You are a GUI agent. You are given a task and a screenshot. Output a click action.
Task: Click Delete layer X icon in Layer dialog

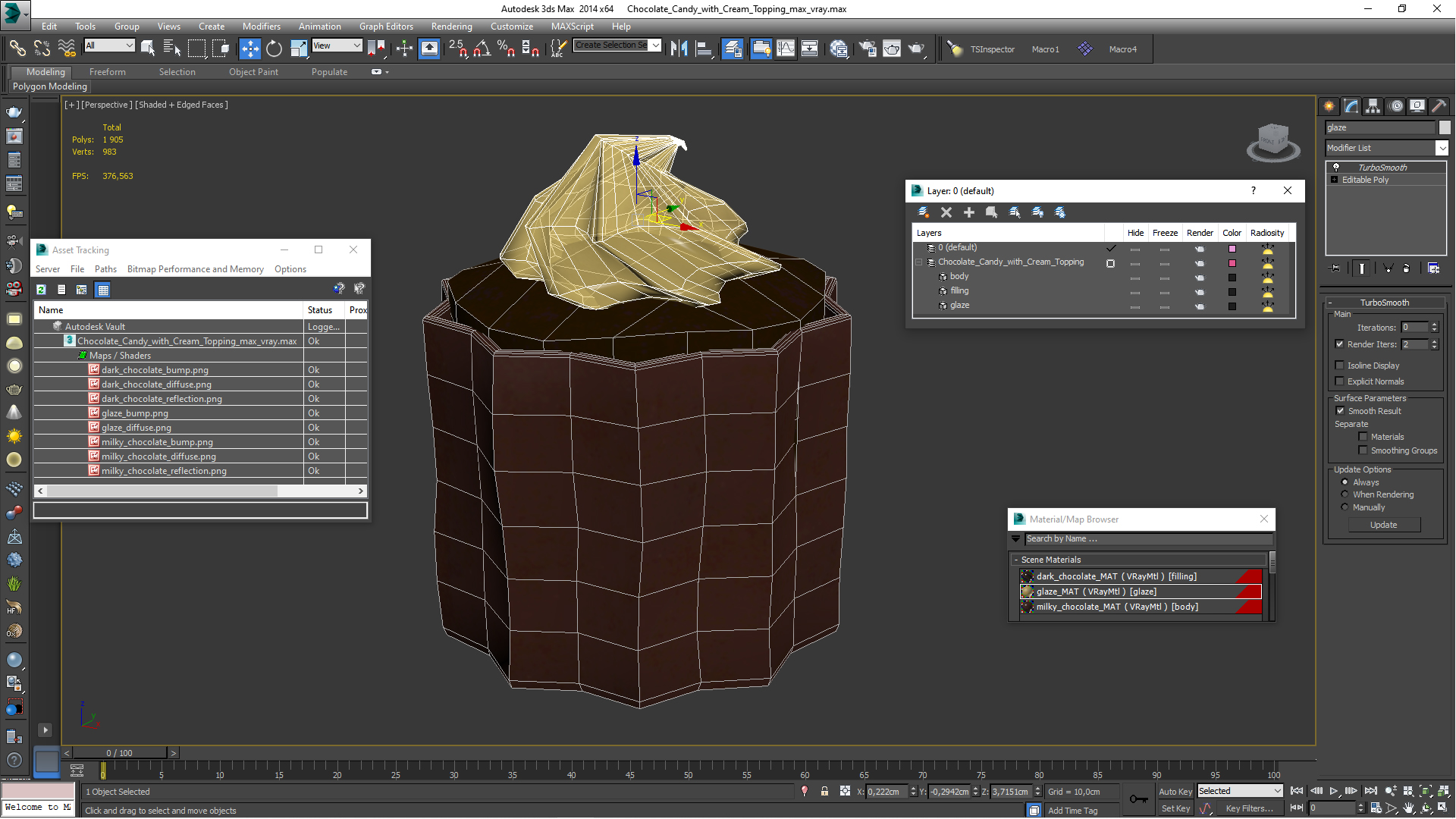pyautogui.click(x=946, y=212)
